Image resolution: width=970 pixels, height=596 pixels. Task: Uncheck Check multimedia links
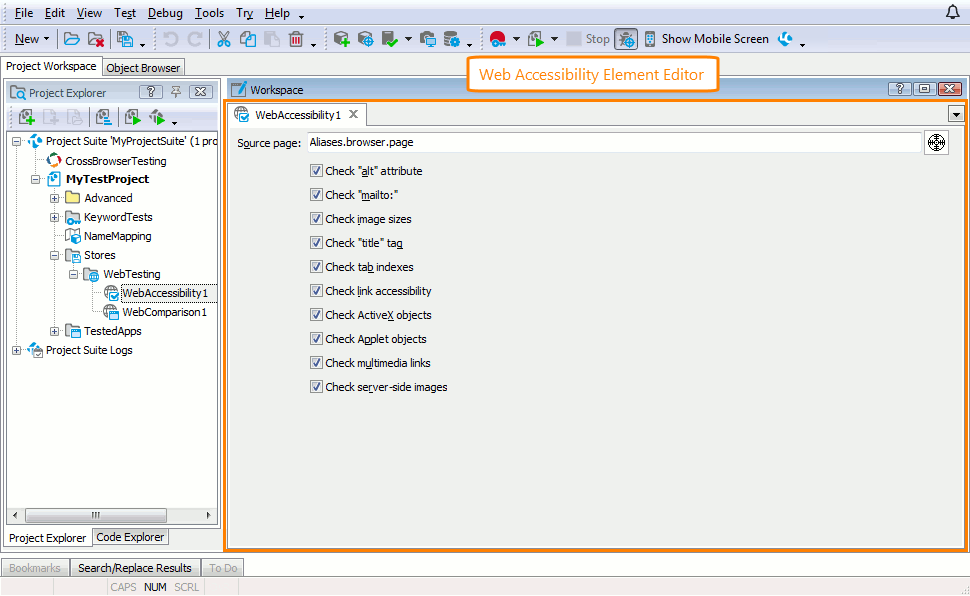point(316,363)
